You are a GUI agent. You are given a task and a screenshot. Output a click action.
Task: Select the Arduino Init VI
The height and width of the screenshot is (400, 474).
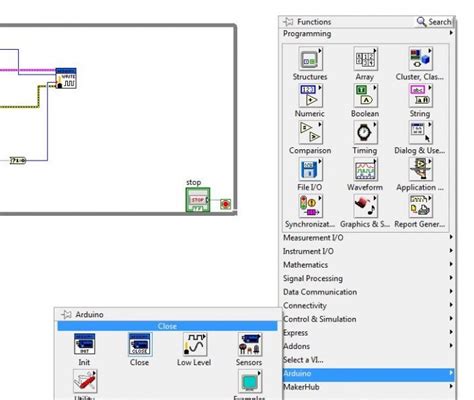click(x=84, y=344)
